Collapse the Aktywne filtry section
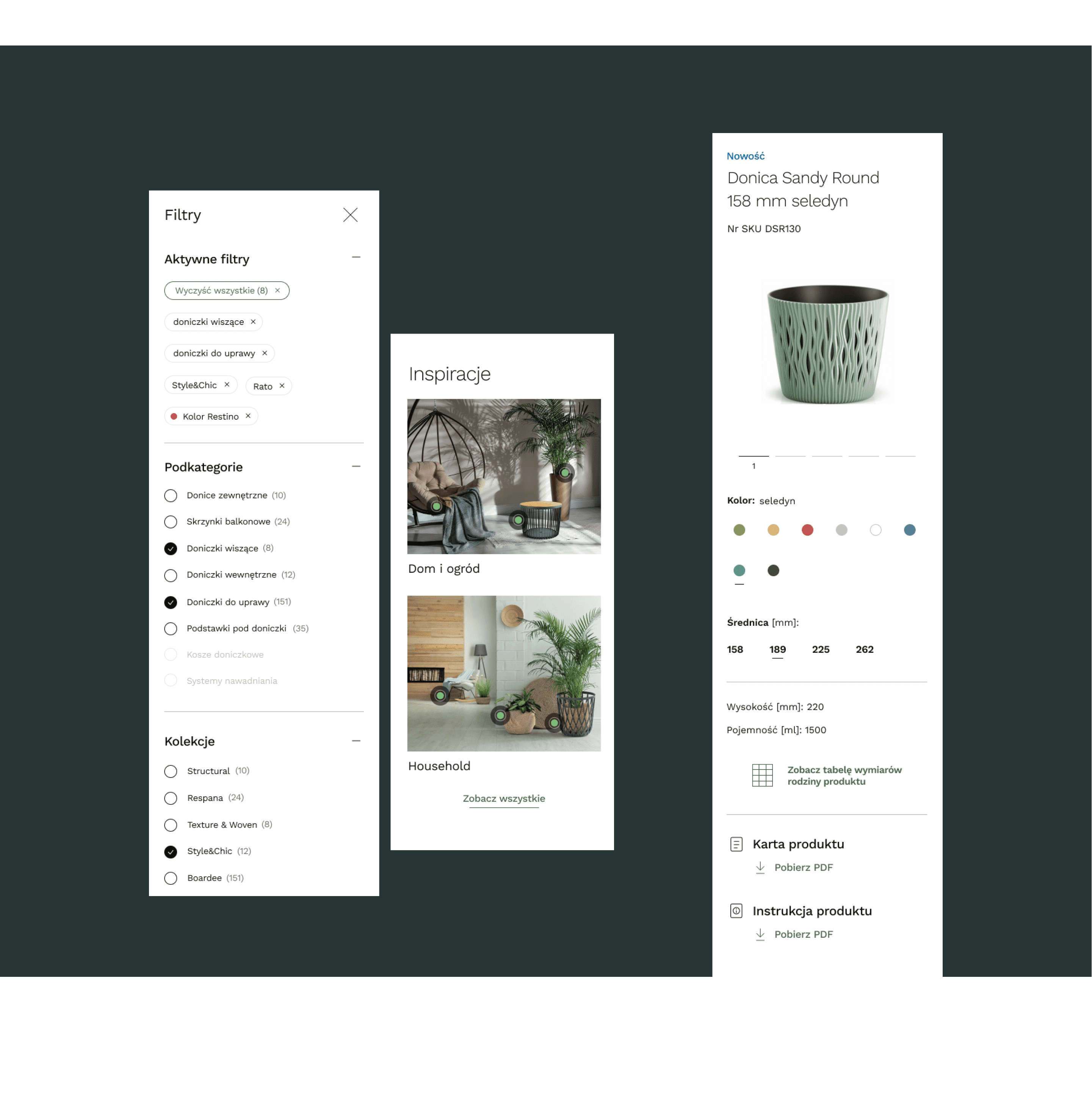This screenshot has width=1092, height=1097. [x=356, y=257]
